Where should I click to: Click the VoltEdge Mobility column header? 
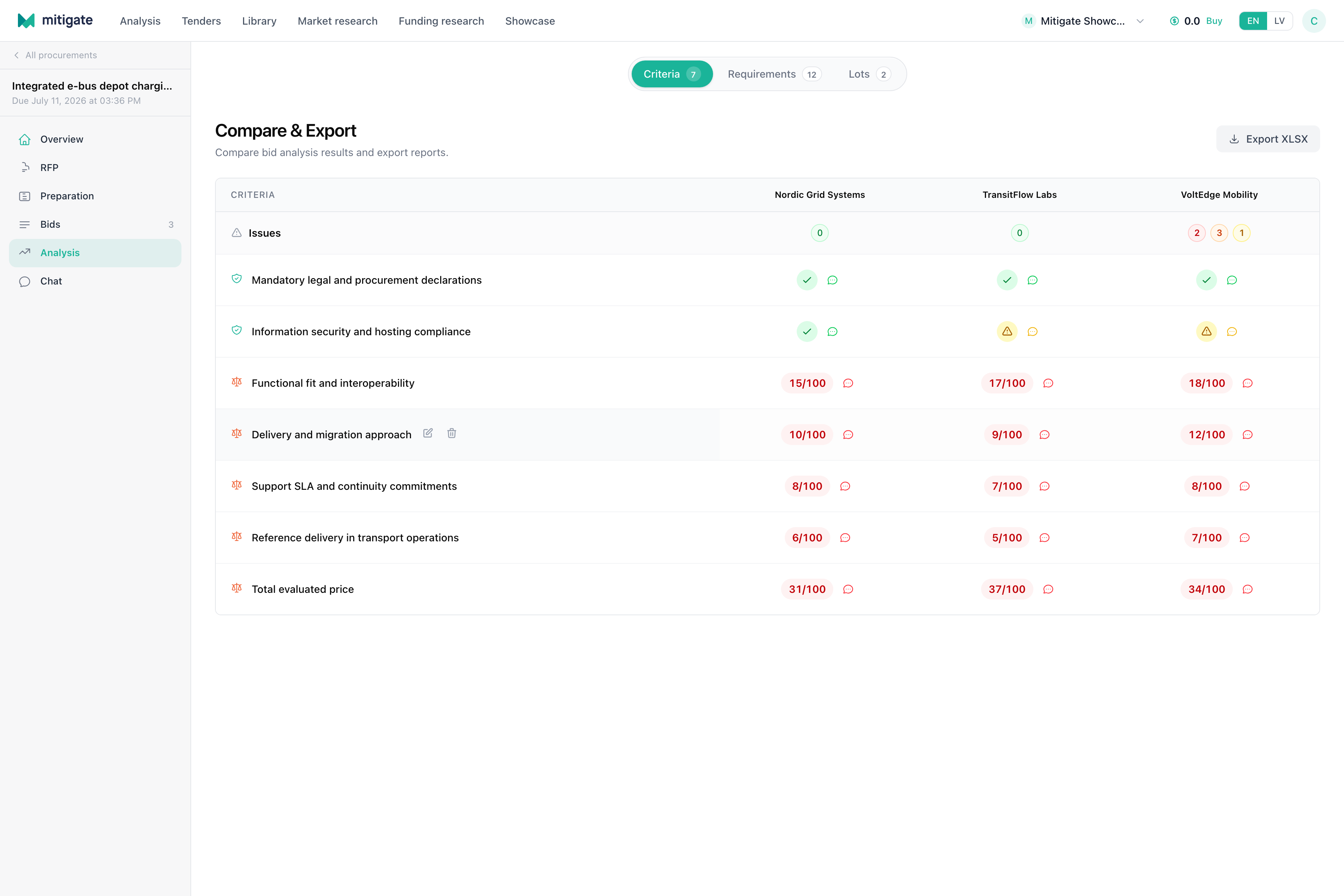click(1219, 195)
